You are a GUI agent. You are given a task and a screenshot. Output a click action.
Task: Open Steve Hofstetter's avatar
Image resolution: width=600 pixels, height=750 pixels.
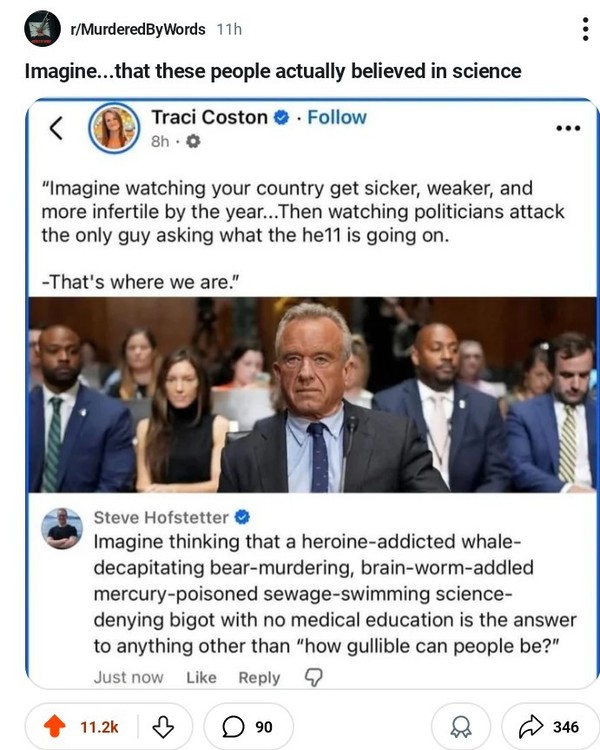pos(62,528)
